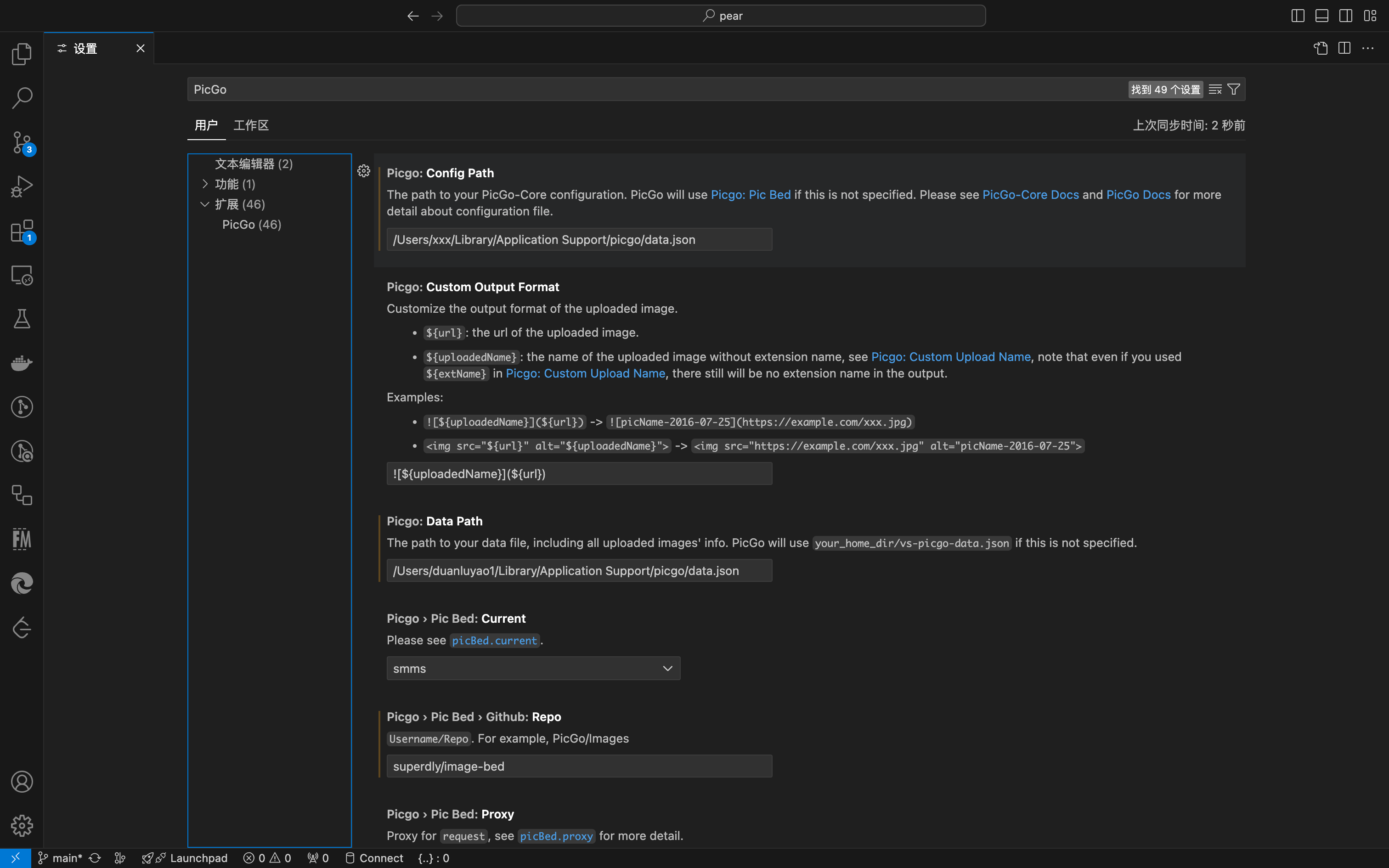Clear settings search input icon
1389x868 pixels.
pyautogui.click(x=1215, y=90)
